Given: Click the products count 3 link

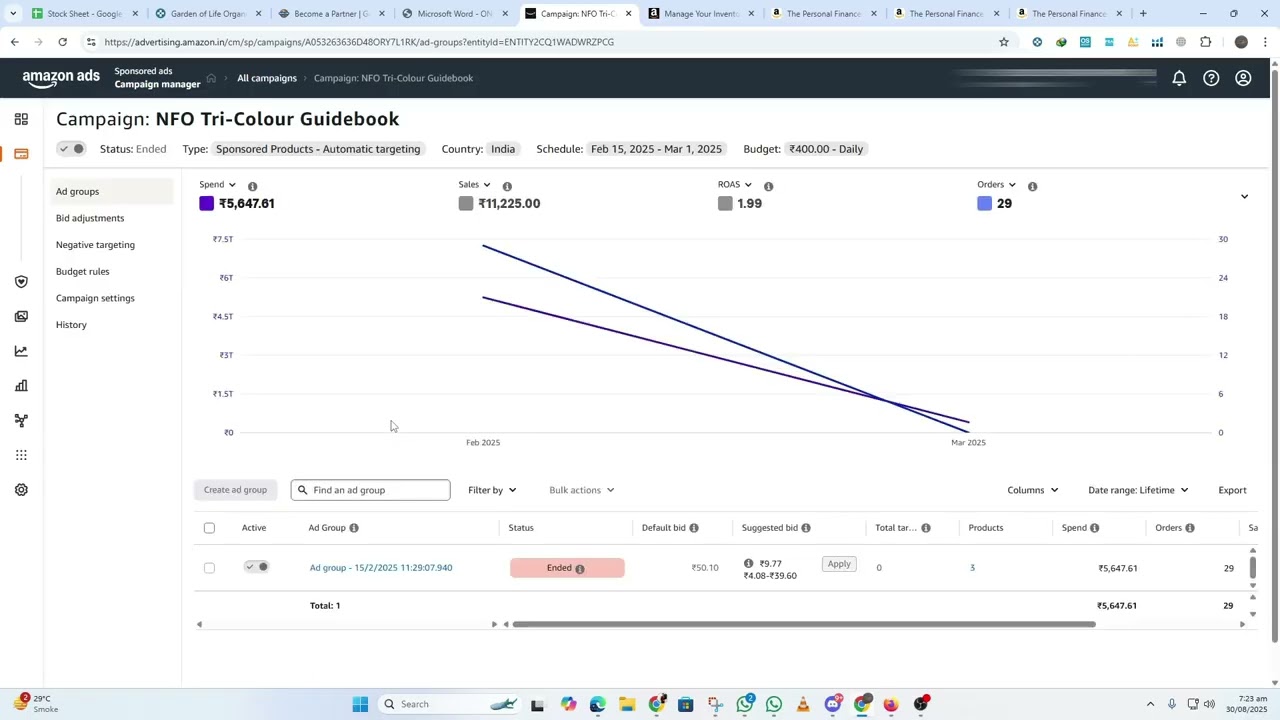Looking at the screenshot, I should click(x=972, y=568).
